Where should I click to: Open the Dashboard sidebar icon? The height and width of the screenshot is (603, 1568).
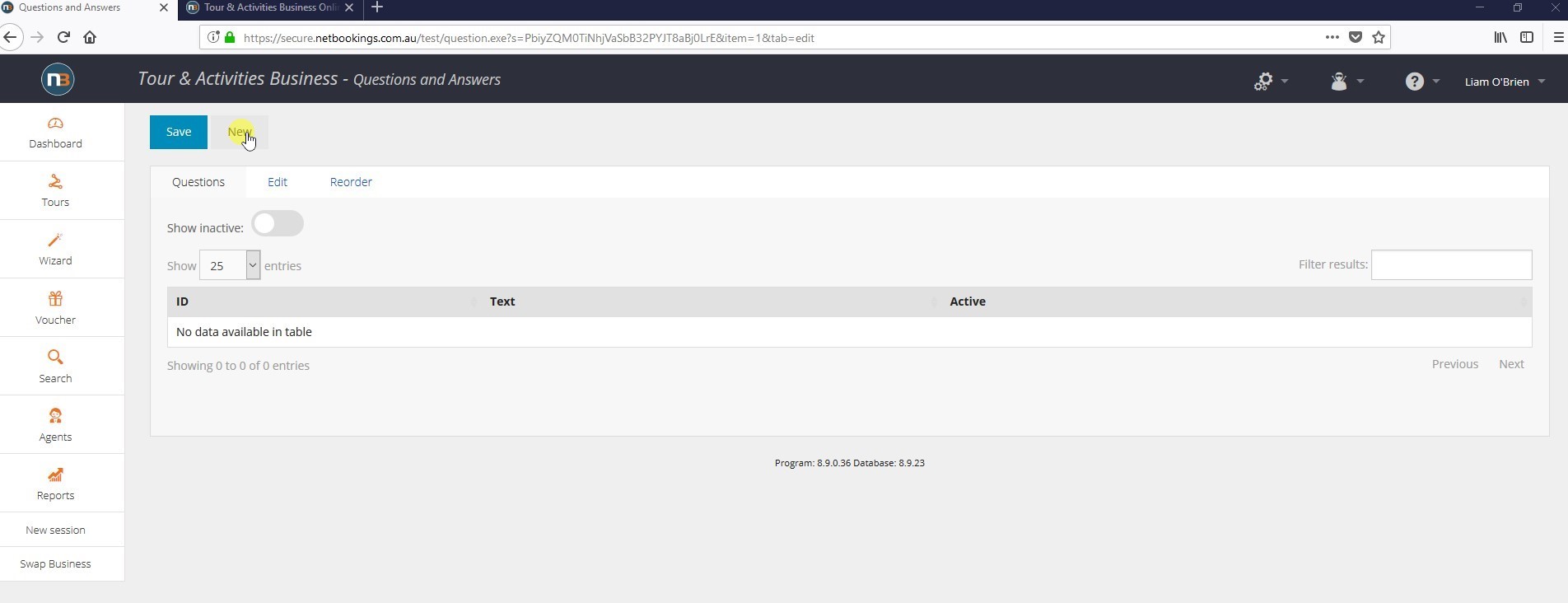pos(55,124)
